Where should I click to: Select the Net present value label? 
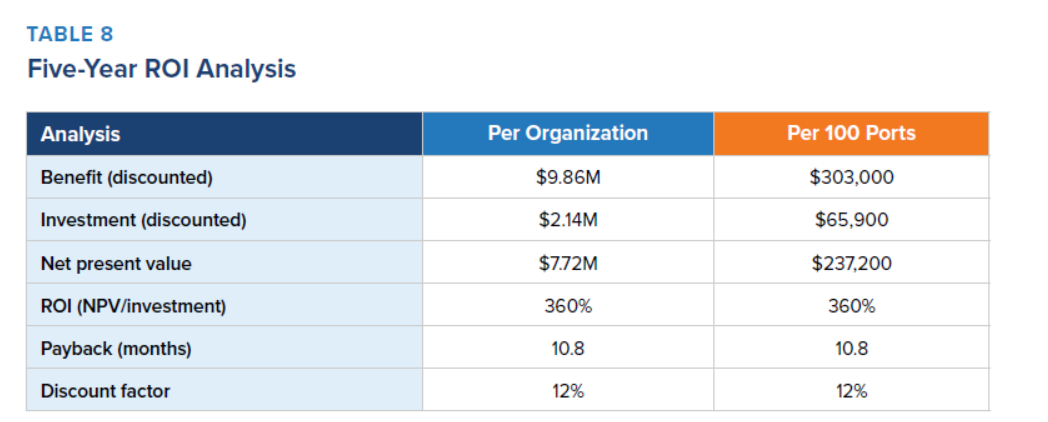115,264
